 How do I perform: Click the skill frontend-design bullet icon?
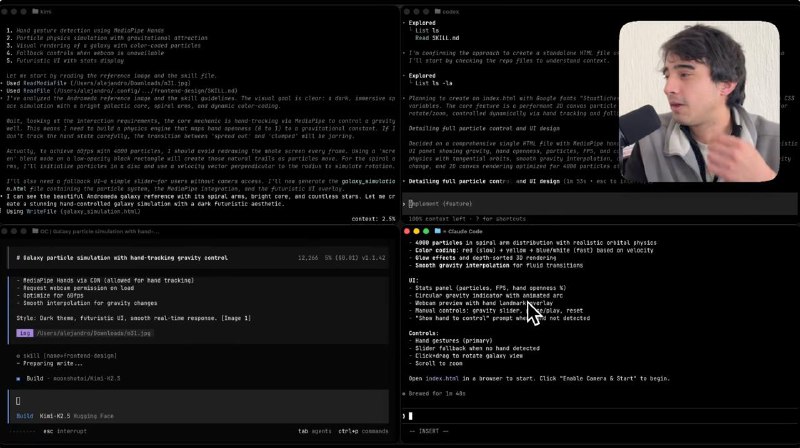(x=20, y=355)
